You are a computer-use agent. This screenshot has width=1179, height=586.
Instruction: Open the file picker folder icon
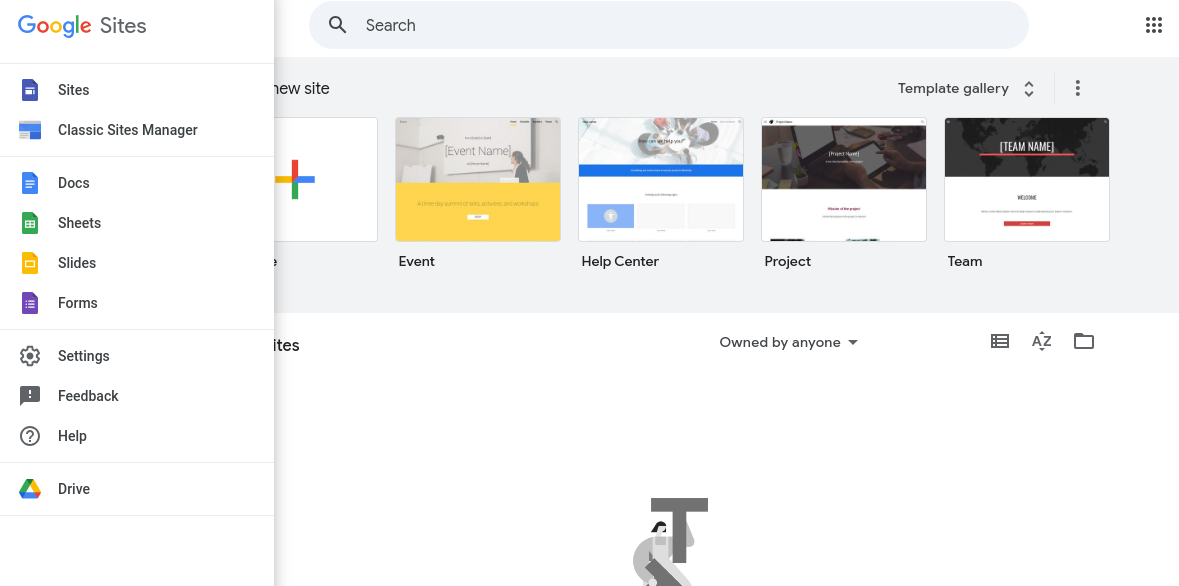click(1084, 342)
